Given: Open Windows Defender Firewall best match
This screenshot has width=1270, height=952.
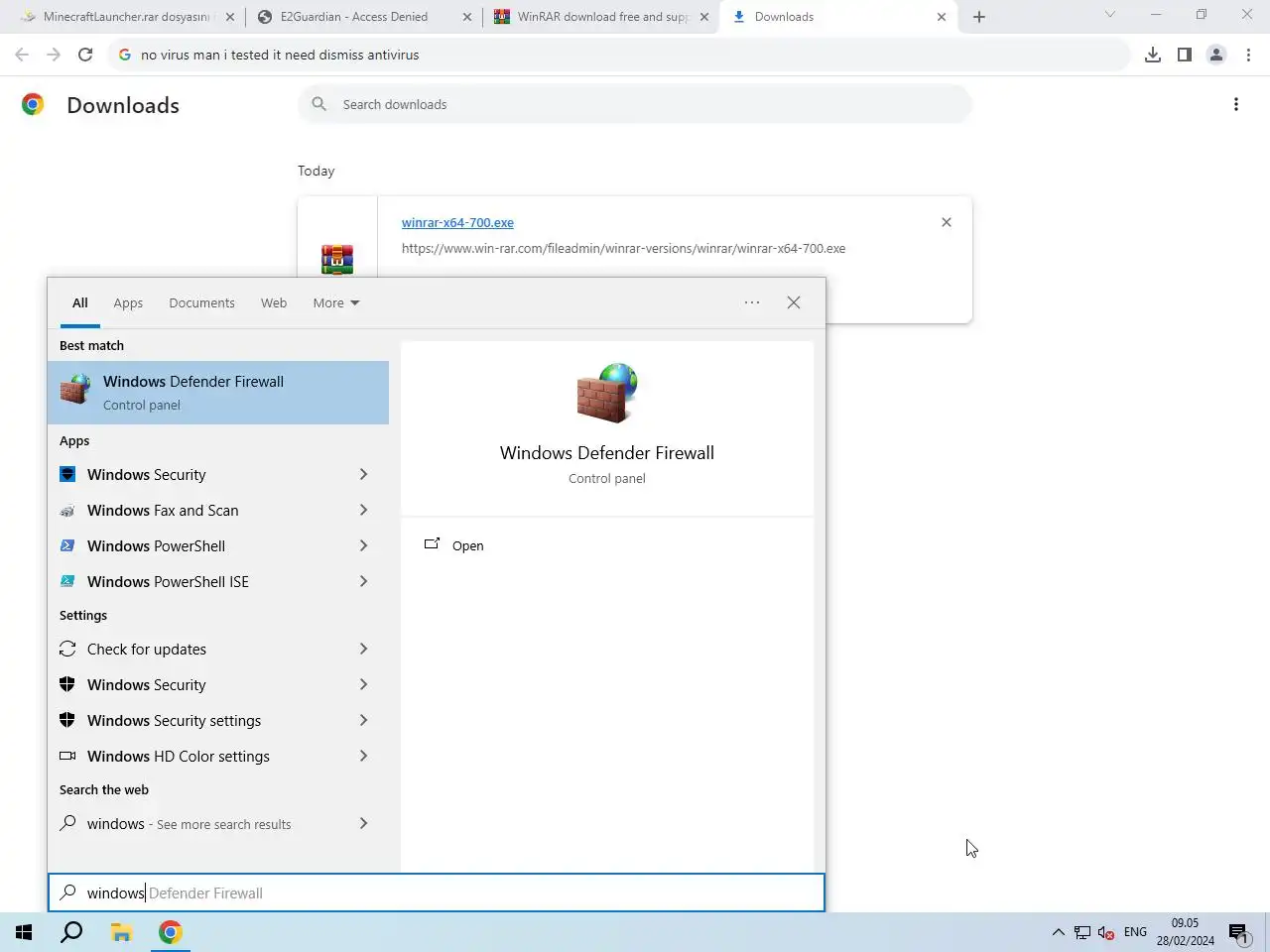Looking at the screenshot, I should coord(218,393).
